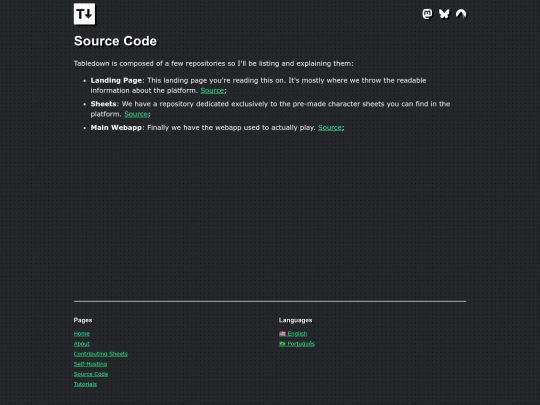Click the 'Pages' footer heading

83,320
